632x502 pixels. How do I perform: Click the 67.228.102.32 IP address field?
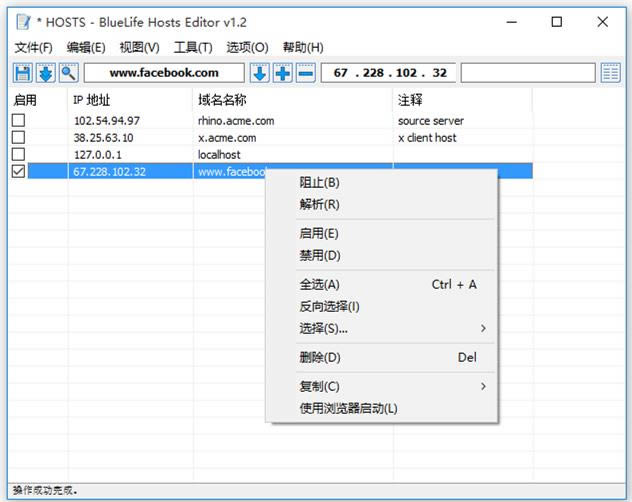tap(389, 73)
